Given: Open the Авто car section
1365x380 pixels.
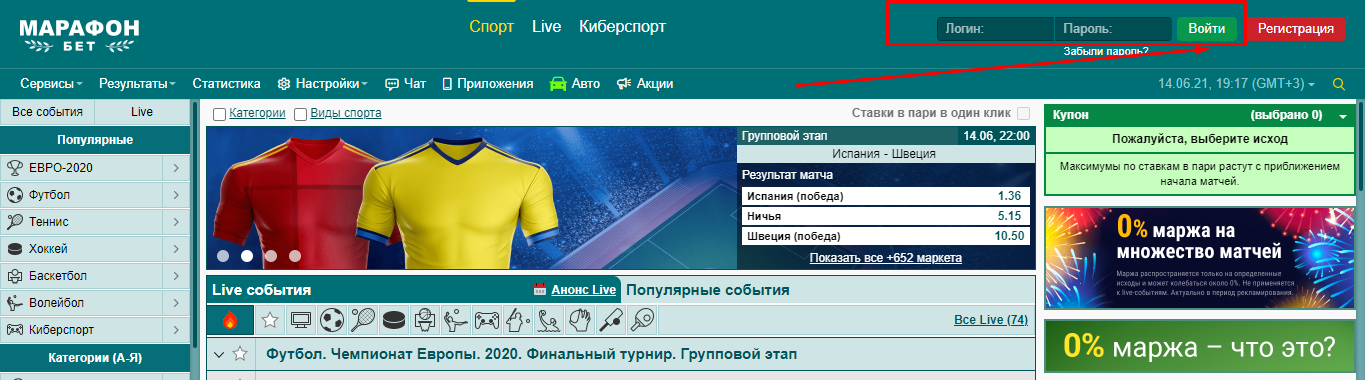Looking at the screenshot, I should click(575, 84).
